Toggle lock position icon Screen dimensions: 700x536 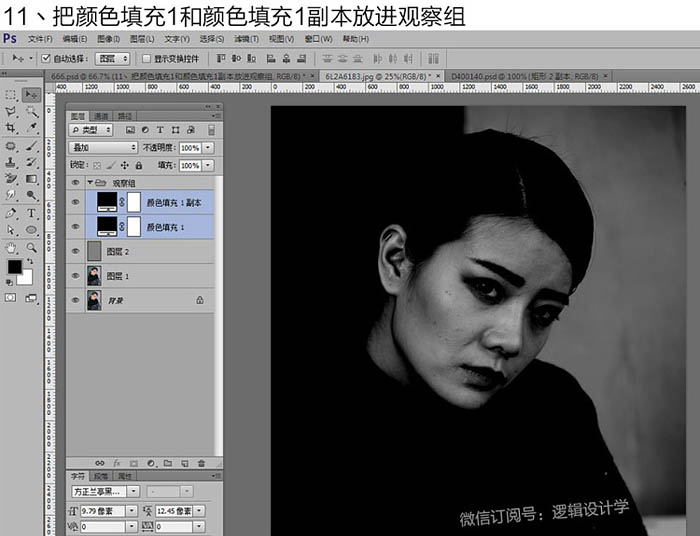(125, 166)
